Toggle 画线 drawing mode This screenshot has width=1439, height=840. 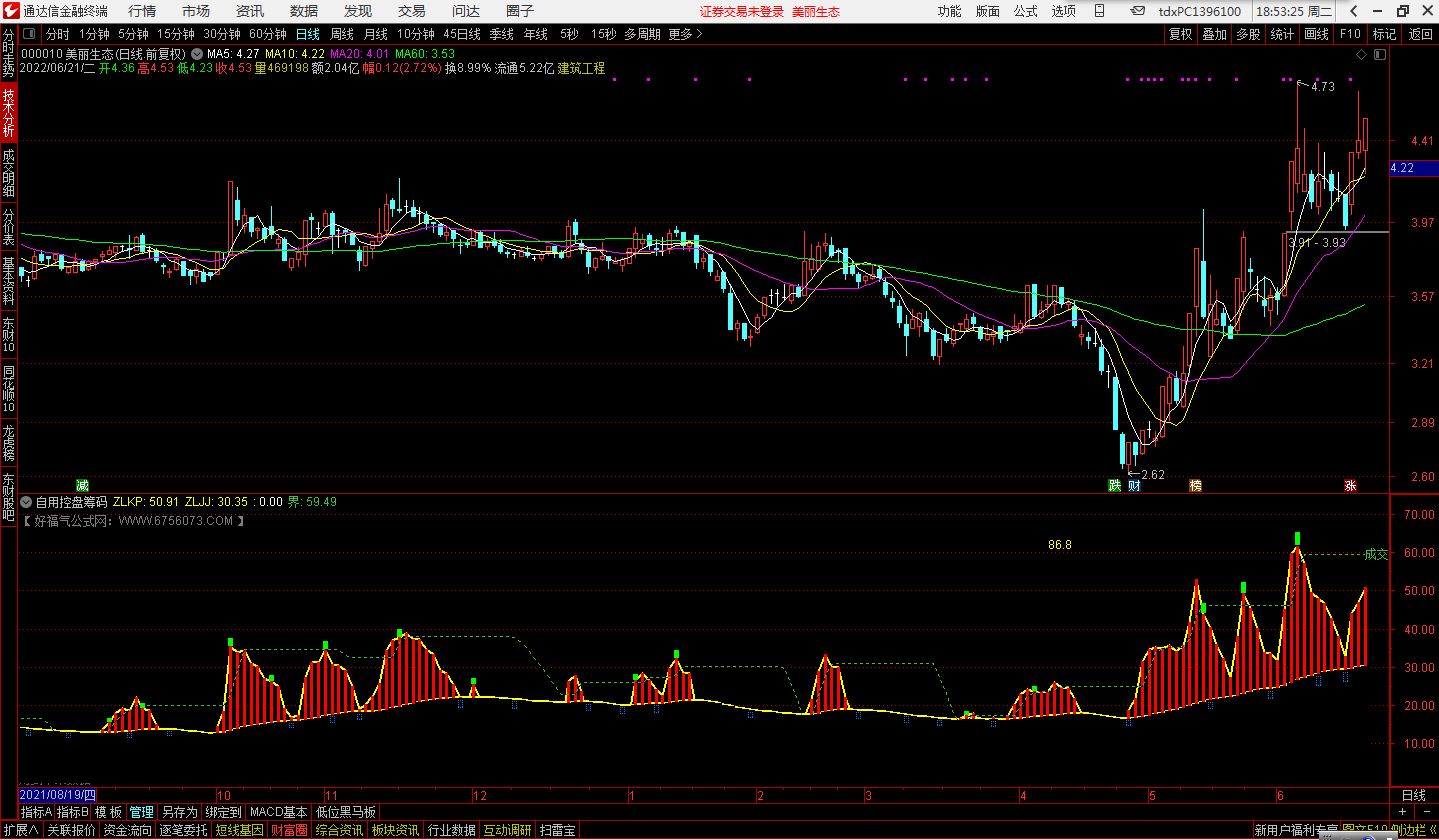(x=1316, y=34)
